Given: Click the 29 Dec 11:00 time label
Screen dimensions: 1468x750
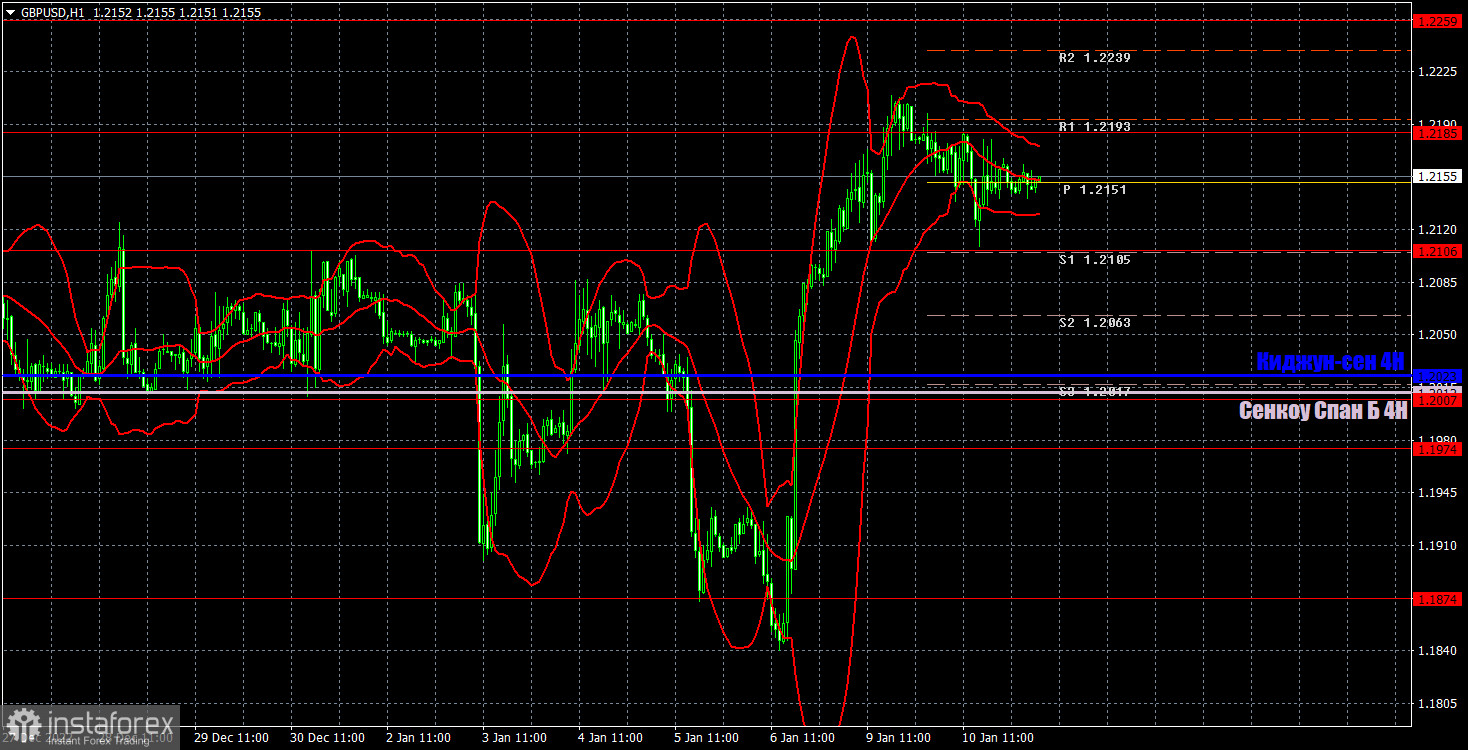Looking at the screenshot, I should pos(232,738).
